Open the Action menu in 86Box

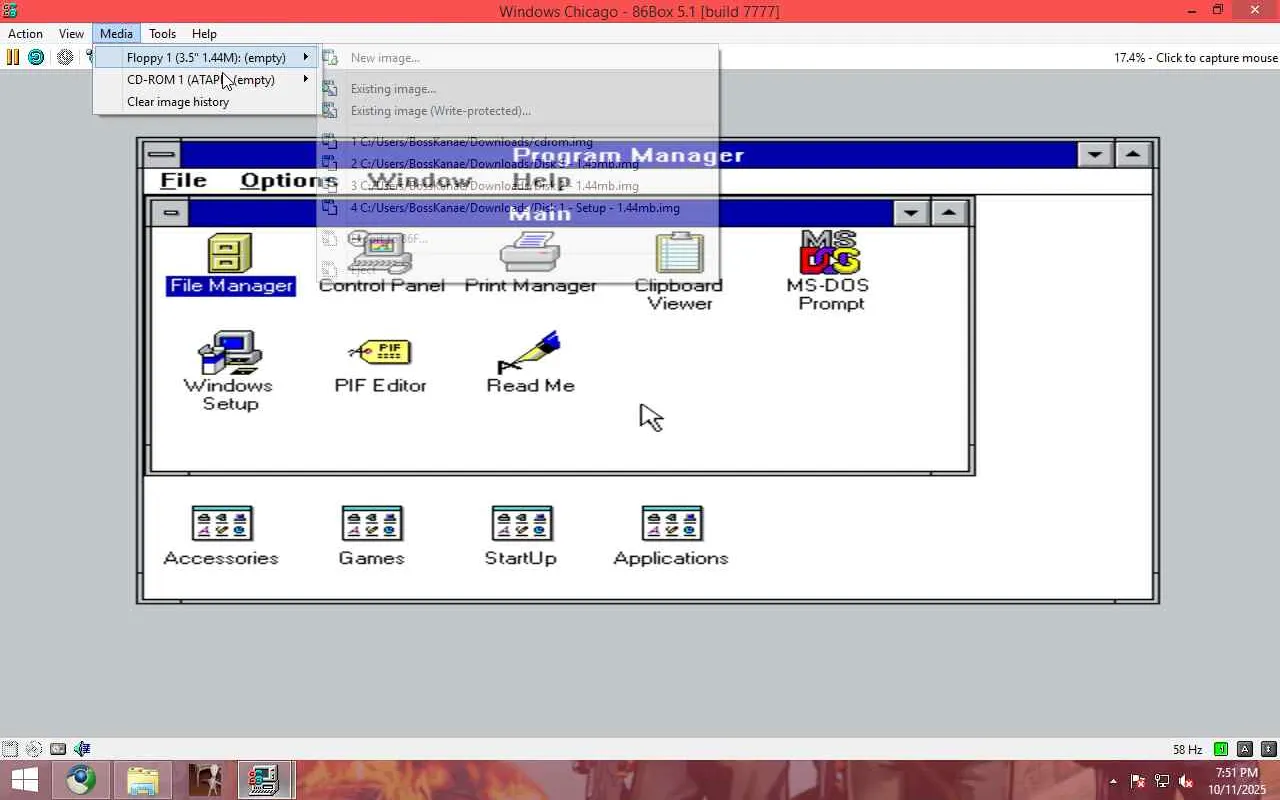(x=25, y=34)
